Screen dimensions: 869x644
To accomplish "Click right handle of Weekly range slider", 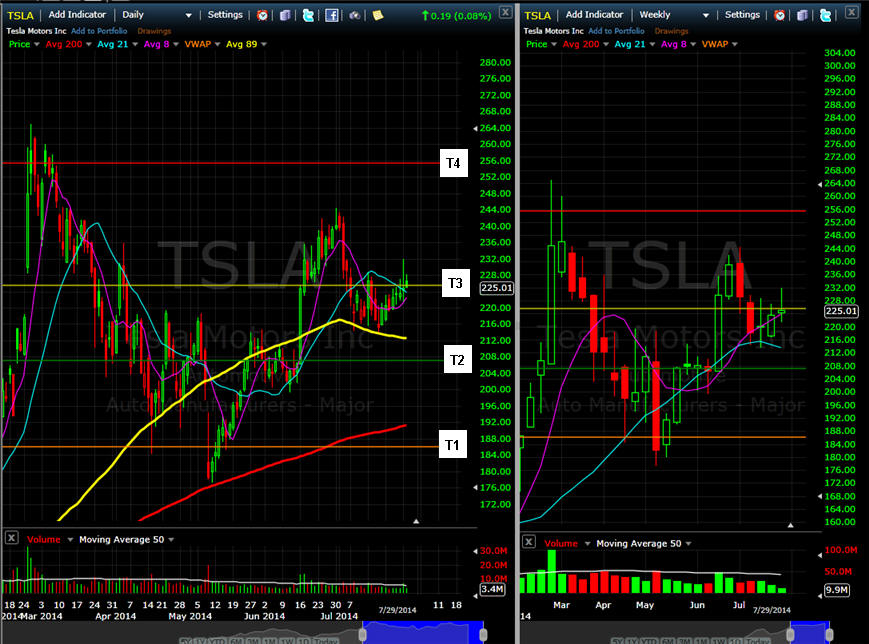I will (829, 634).
